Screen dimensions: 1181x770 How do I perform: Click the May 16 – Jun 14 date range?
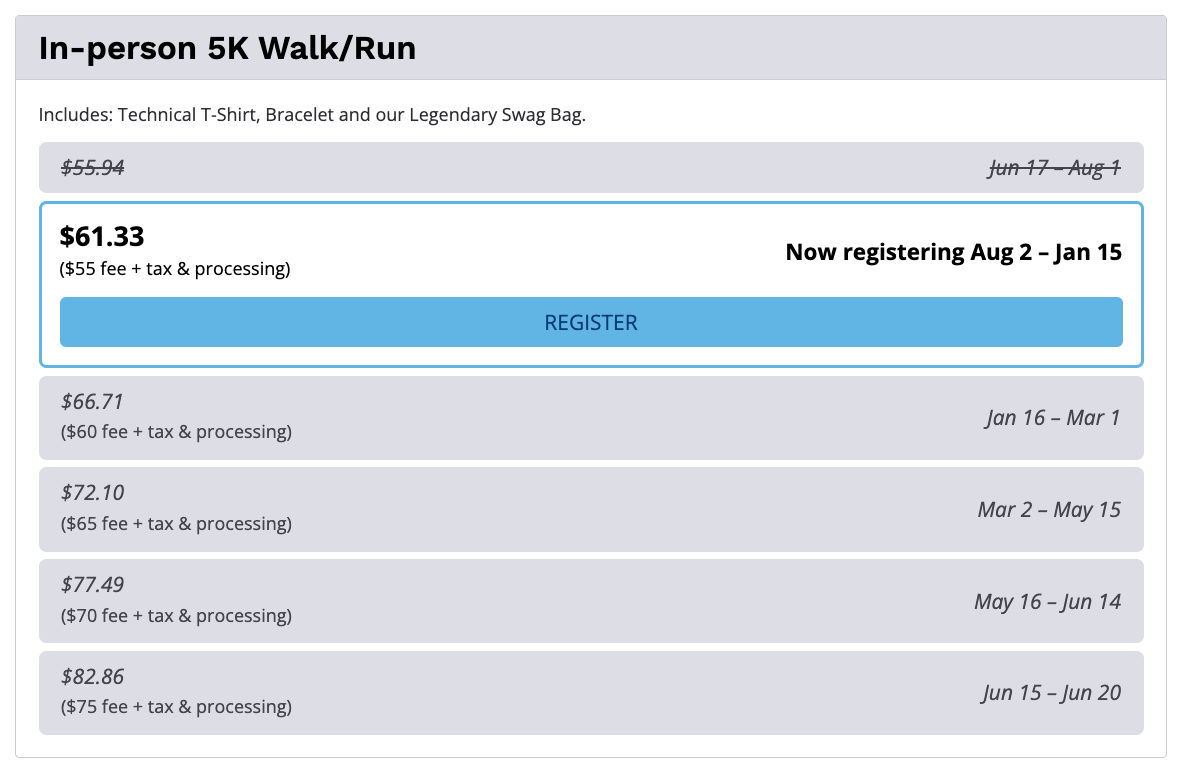point(1047,602)
